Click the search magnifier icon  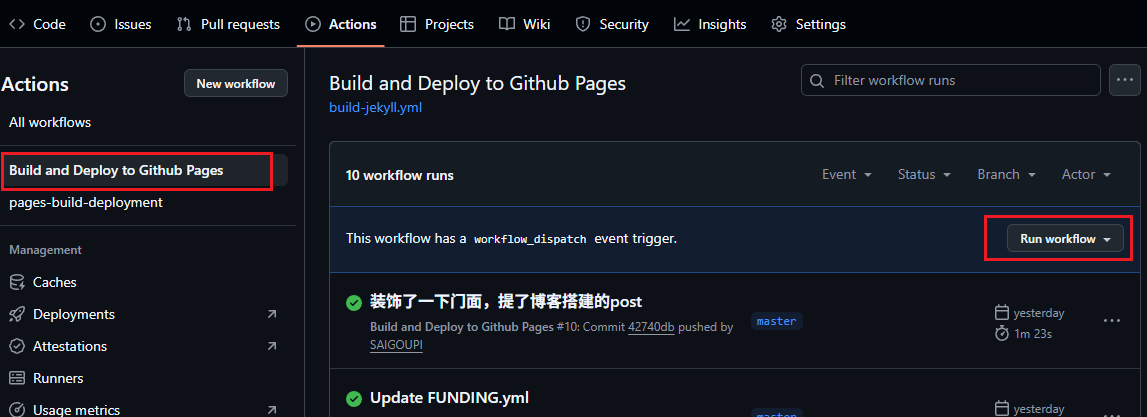(x=819, y=80)
